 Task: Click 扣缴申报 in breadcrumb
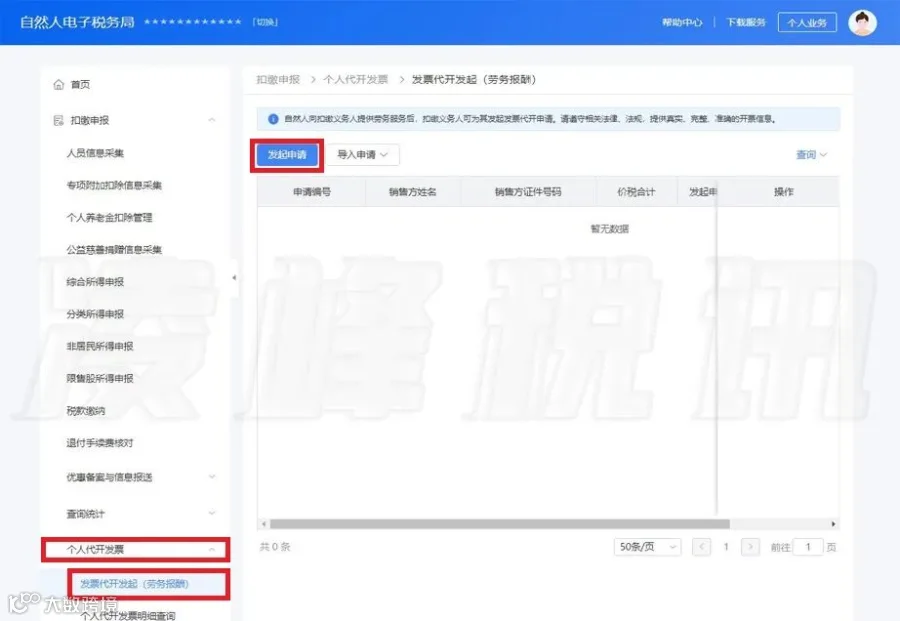tap(278, 80)
